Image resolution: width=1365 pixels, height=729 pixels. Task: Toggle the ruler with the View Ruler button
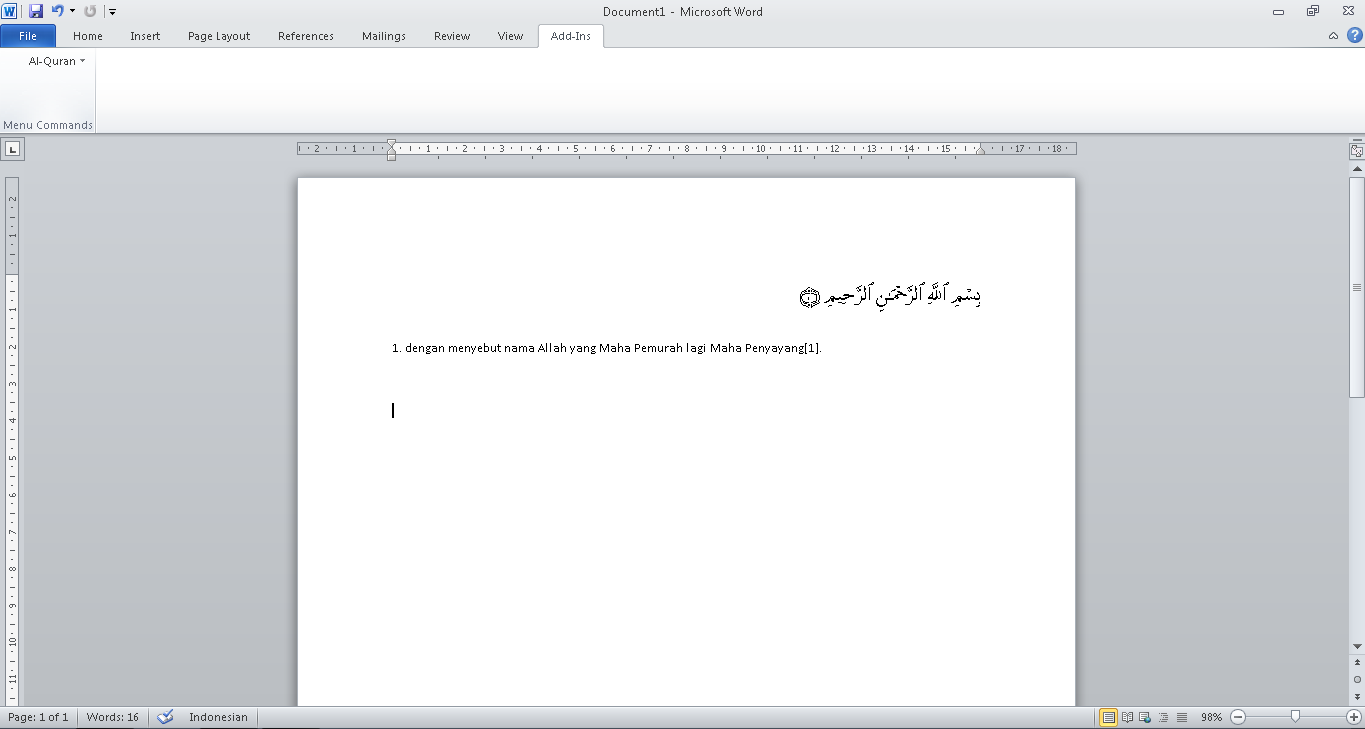(1357, 151)
